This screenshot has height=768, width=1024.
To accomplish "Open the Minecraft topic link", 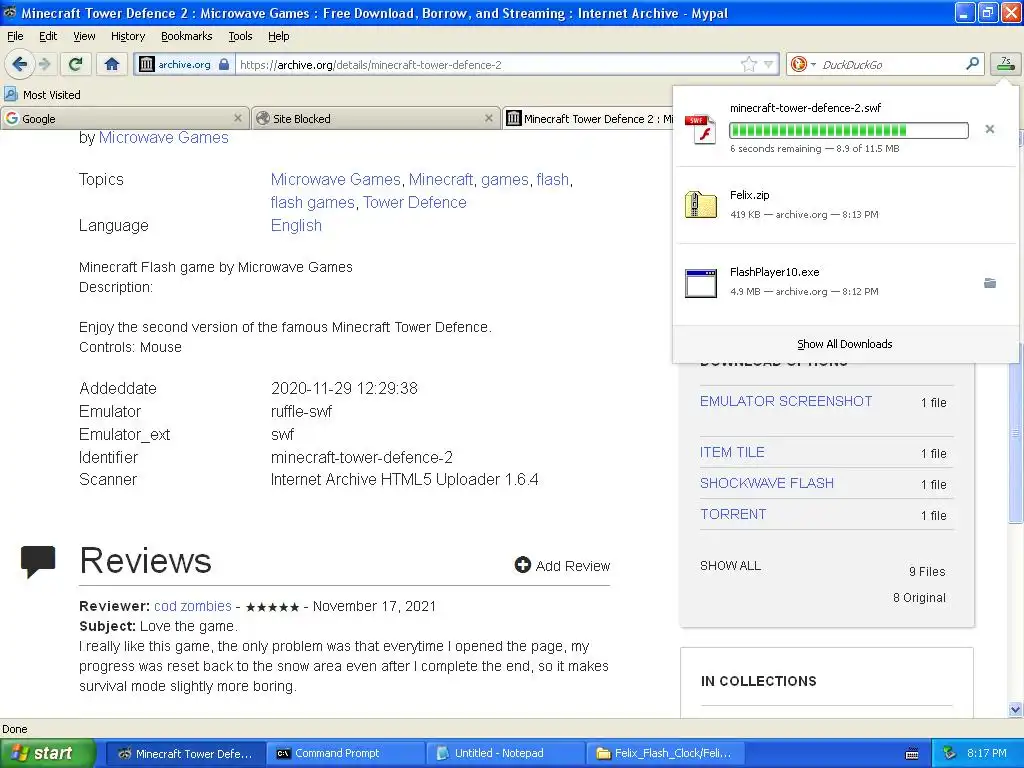I will point(441,180).
